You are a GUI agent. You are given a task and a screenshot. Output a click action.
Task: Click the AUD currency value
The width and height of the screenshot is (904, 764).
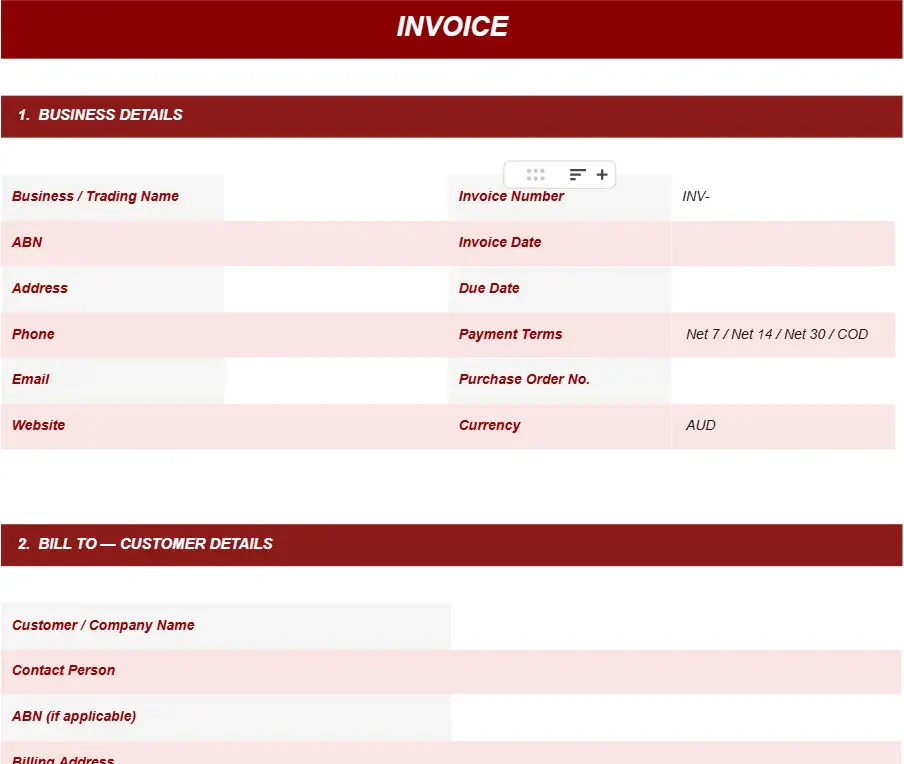click(700, 426)
